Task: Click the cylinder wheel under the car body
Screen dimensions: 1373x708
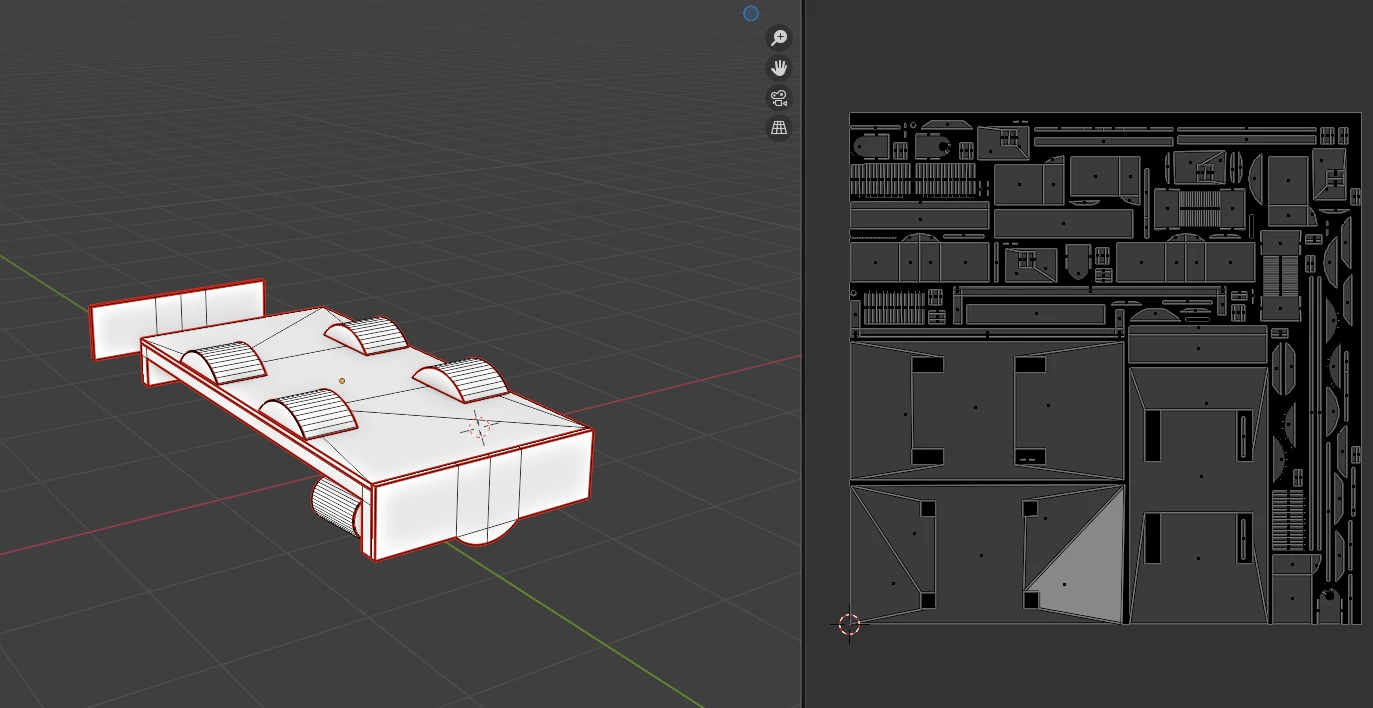Action: pyautogui.click(x=337, y=506)
